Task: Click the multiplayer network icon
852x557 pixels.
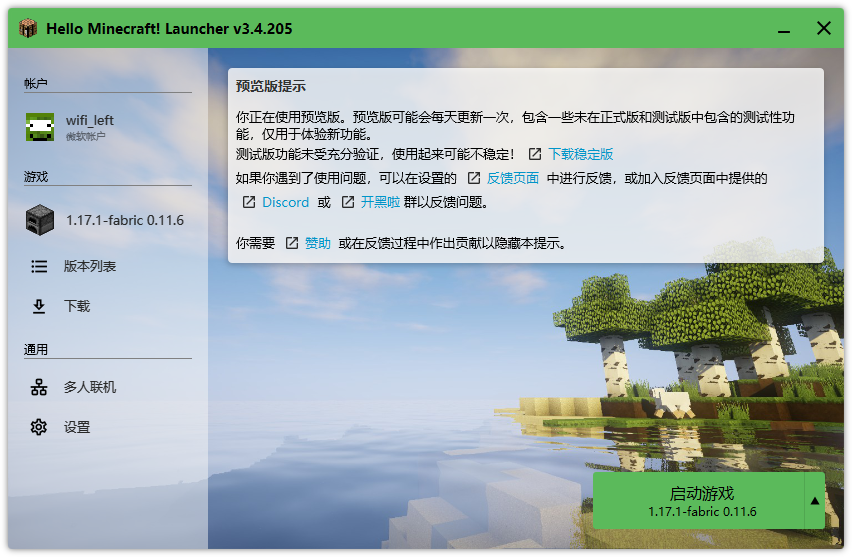Action: (x=39, y=387)
